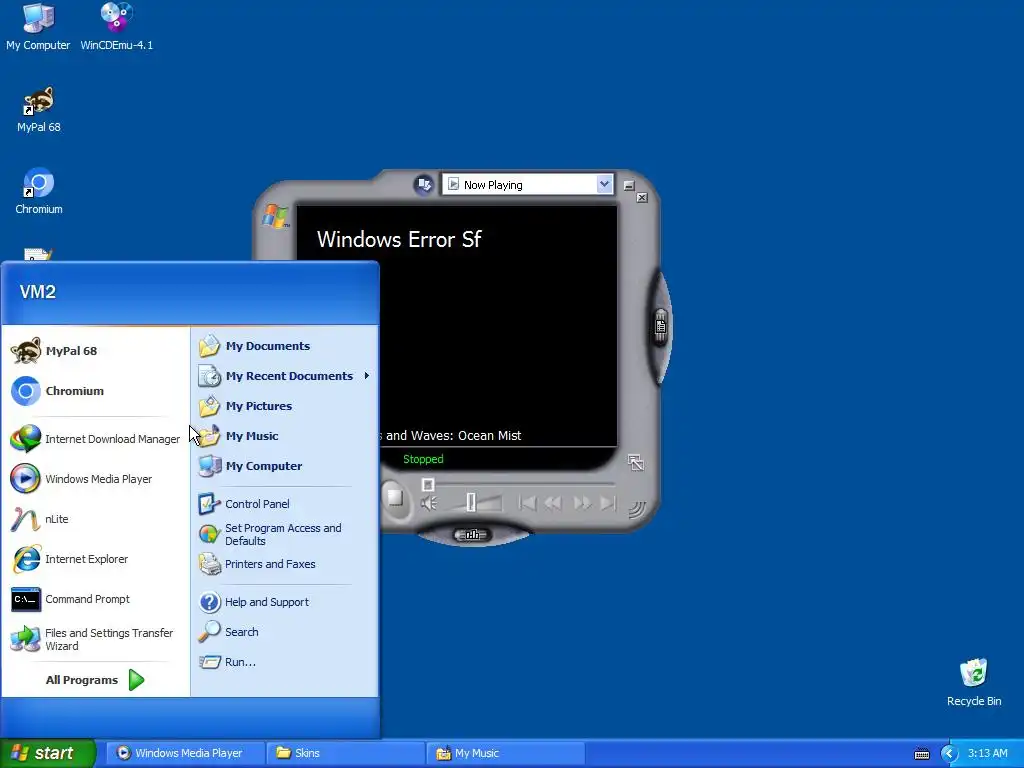Open the Now Playing dropdown in Media Player

[605, 185]
